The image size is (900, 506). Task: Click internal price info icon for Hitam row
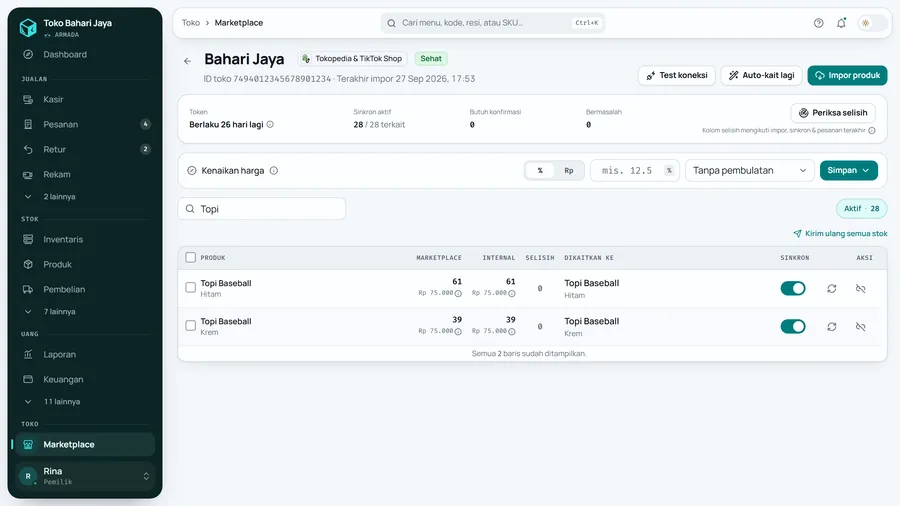pyautogui.click(x=511, y=293)
